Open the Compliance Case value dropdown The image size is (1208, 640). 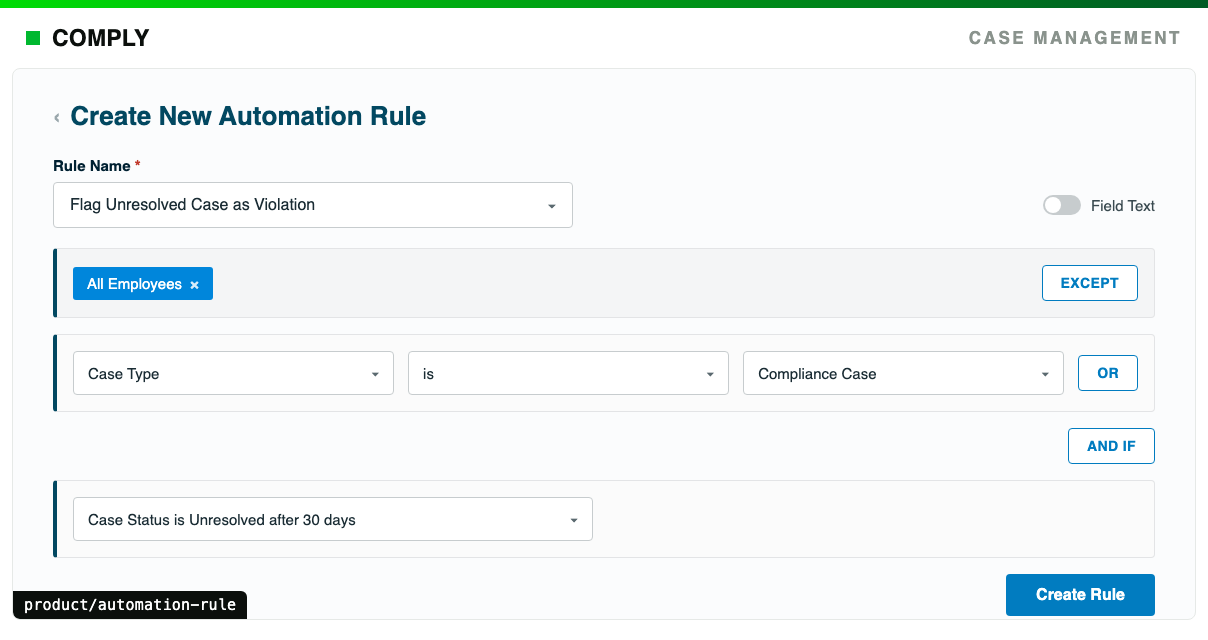point(903,374)
